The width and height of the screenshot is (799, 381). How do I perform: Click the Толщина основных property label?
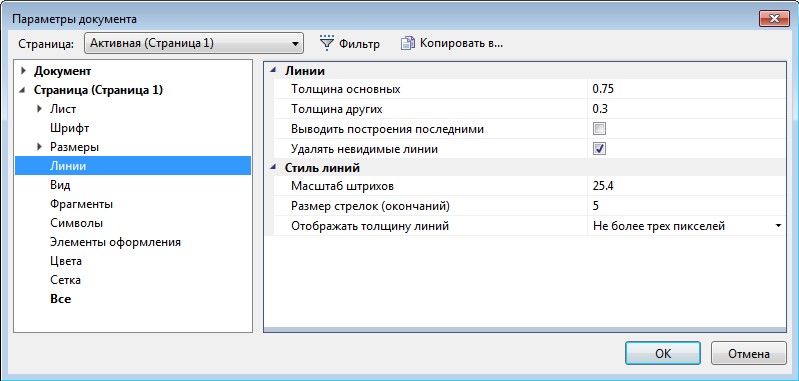point(345,89)
